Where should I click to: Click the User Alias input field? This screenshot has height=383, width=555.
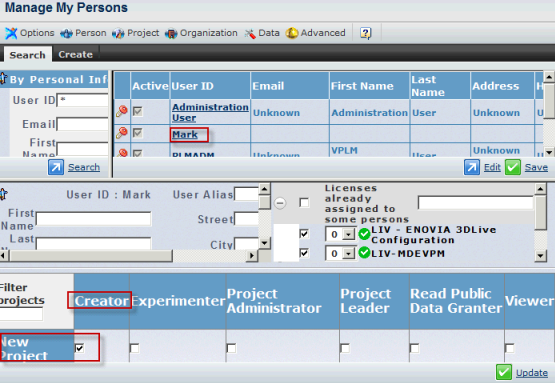tap(246, 194)
